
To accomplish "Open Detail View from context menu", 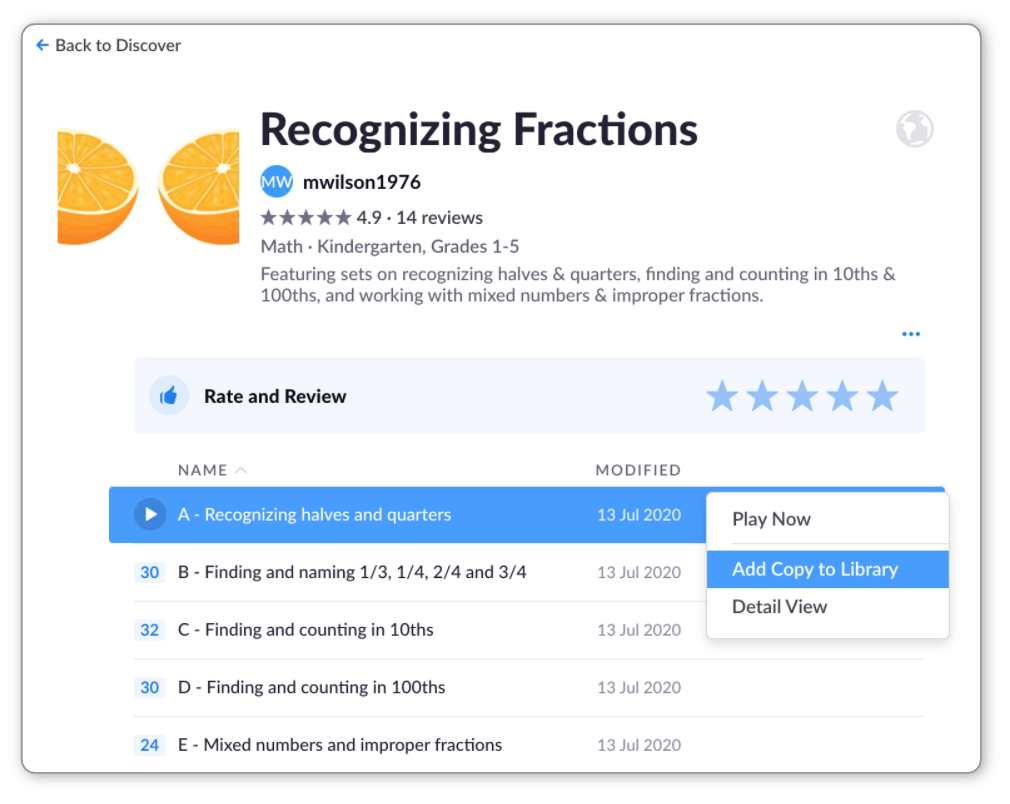I will [x=780, y=606].
